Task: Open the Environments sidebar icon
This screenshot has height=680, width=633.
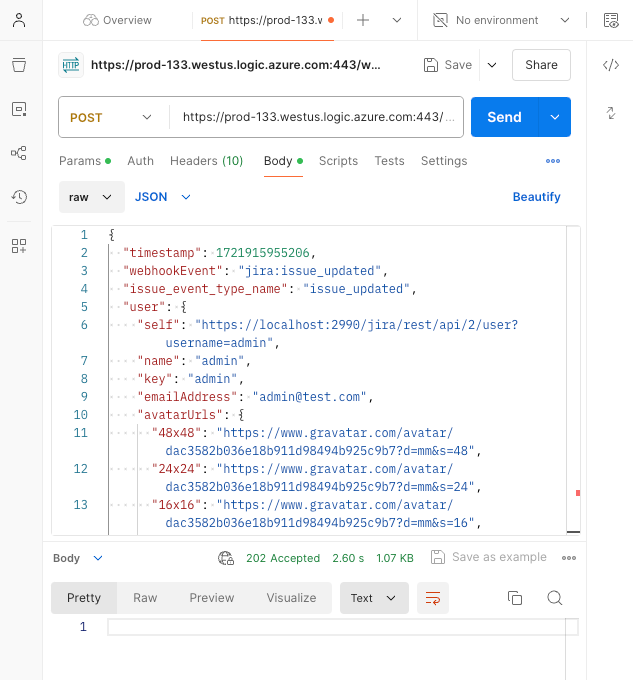Action: point(19,109)
